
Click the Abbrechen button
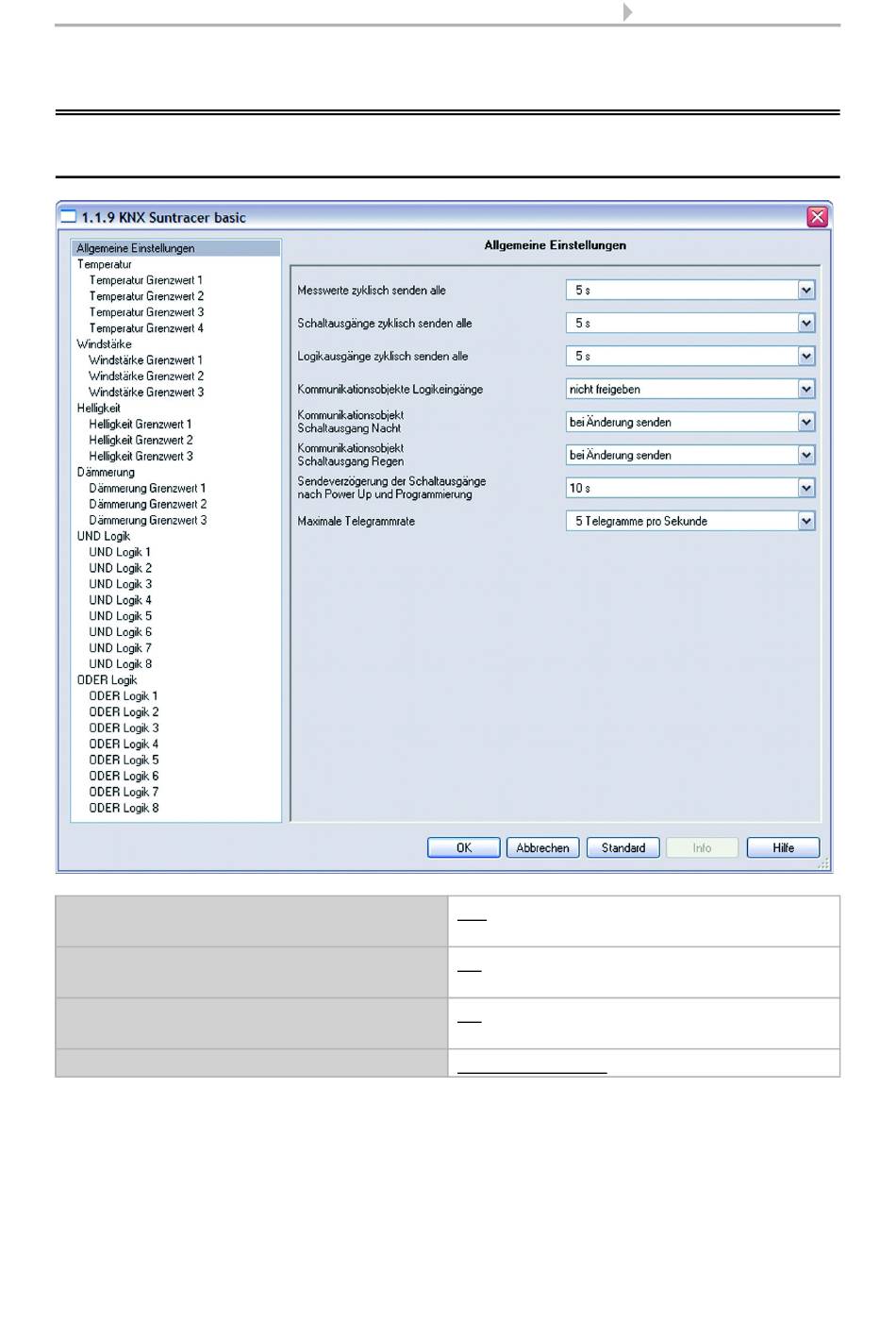coord(543,848)
